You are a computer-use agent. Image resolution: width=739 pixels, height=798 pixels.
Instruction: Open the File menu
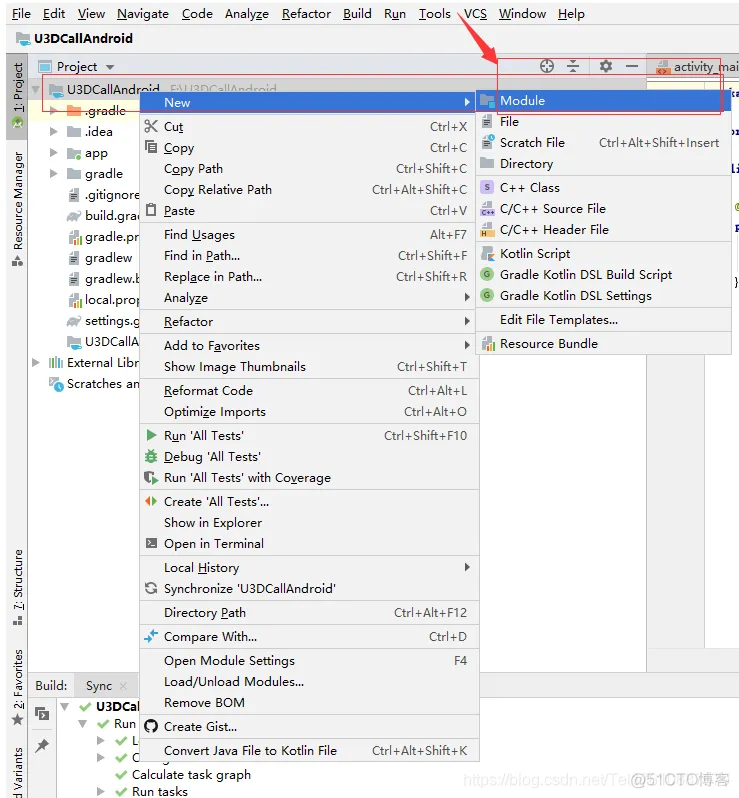pos(21,14)
